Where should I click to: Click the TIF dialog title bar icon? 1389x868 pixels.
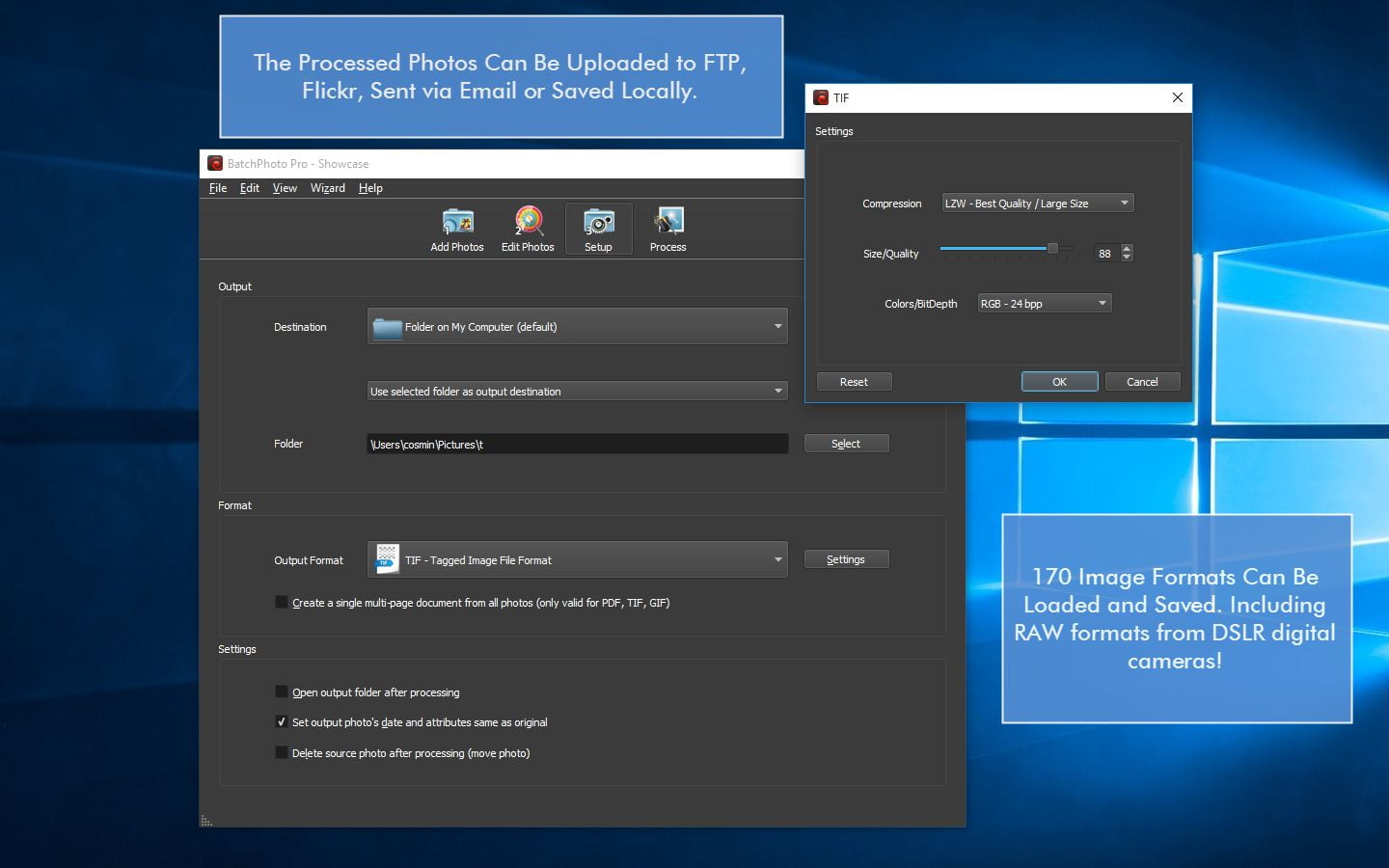pos(821,97)
